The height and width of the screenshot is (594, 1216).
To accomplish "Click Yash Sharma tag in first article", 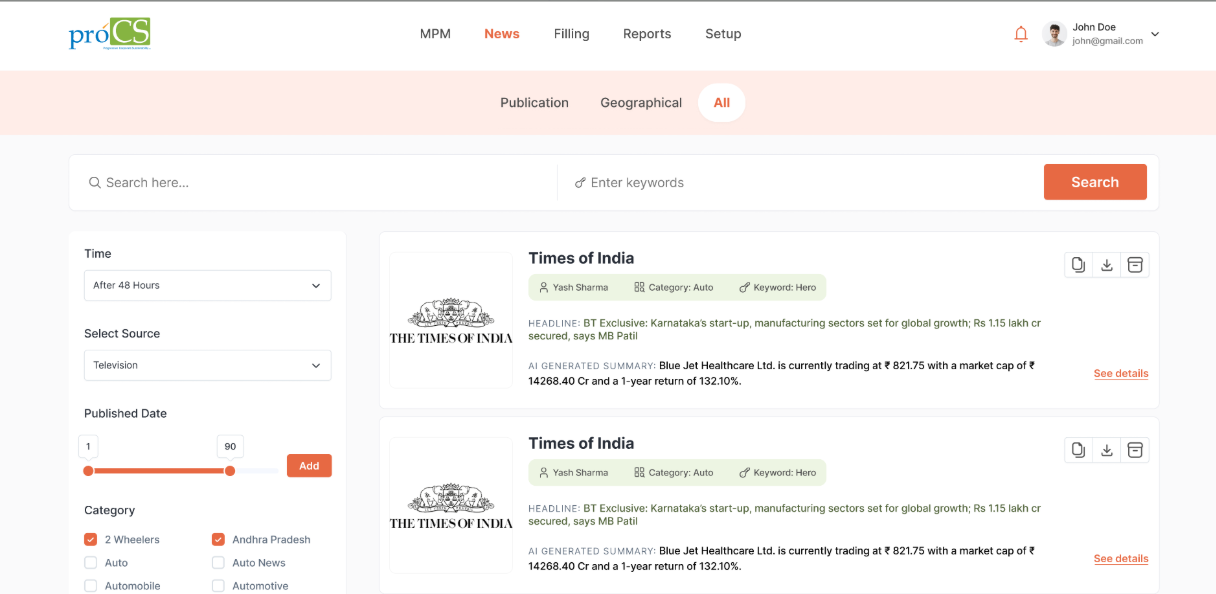I will click(573, 288).
